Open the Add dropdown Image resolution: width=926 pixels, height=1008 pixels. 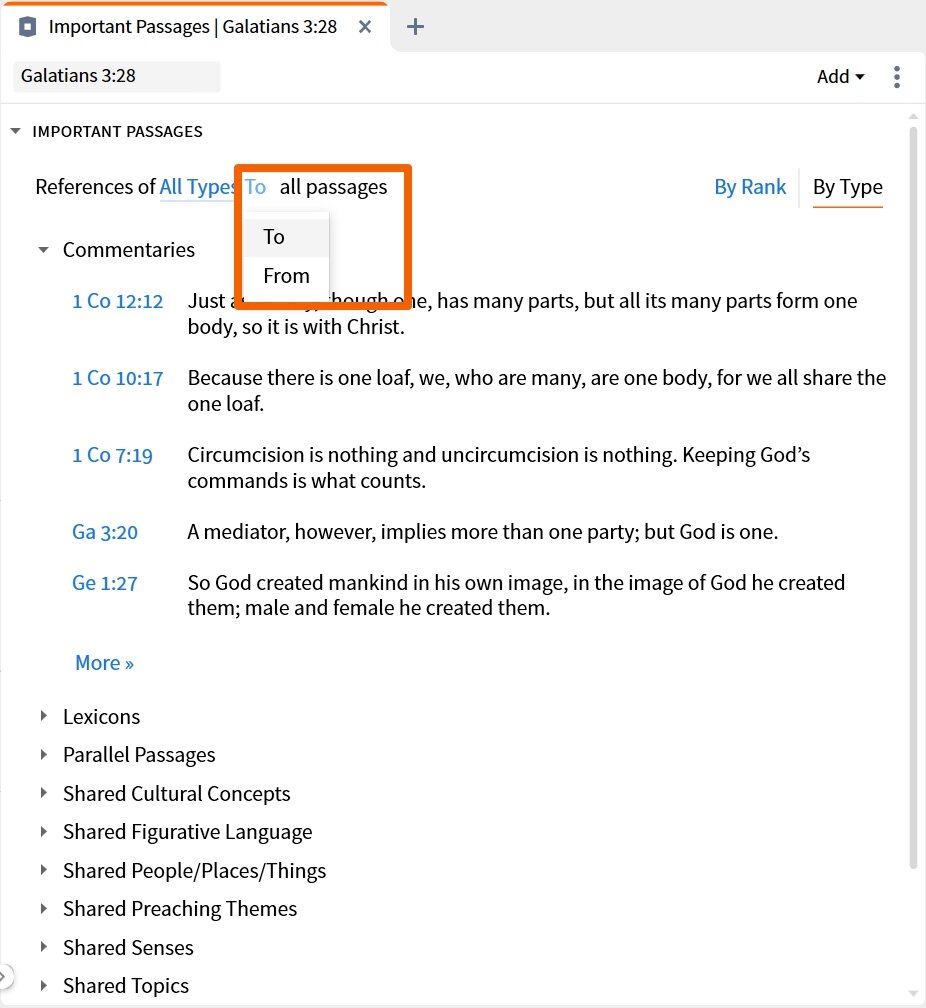[839, 76]
